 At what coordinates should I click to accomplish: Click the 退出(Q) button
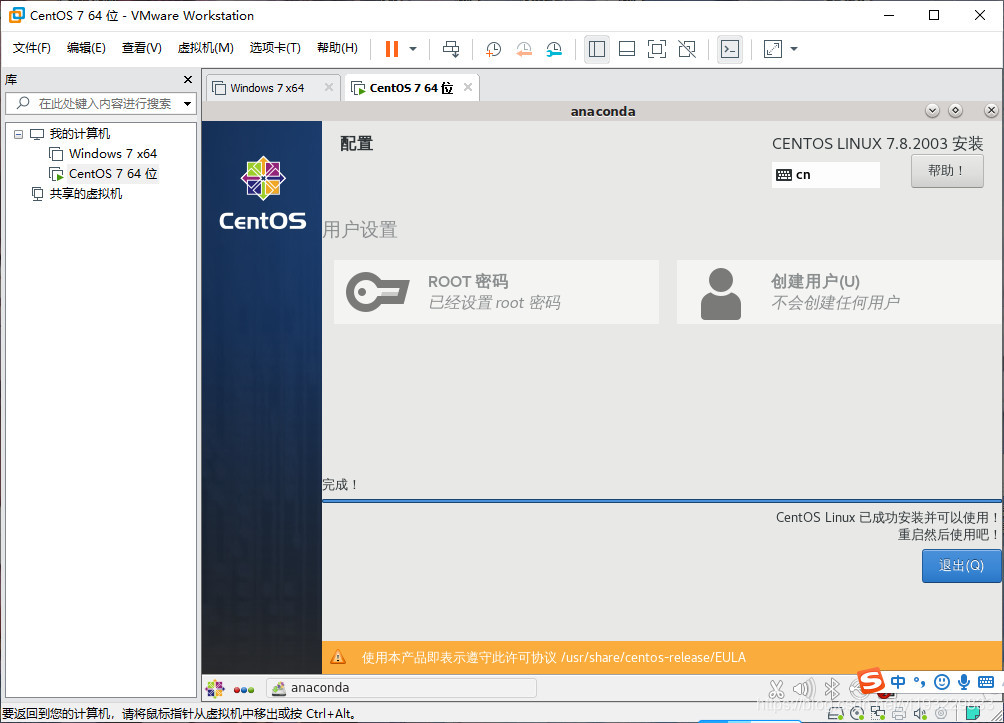click(961, 565)
